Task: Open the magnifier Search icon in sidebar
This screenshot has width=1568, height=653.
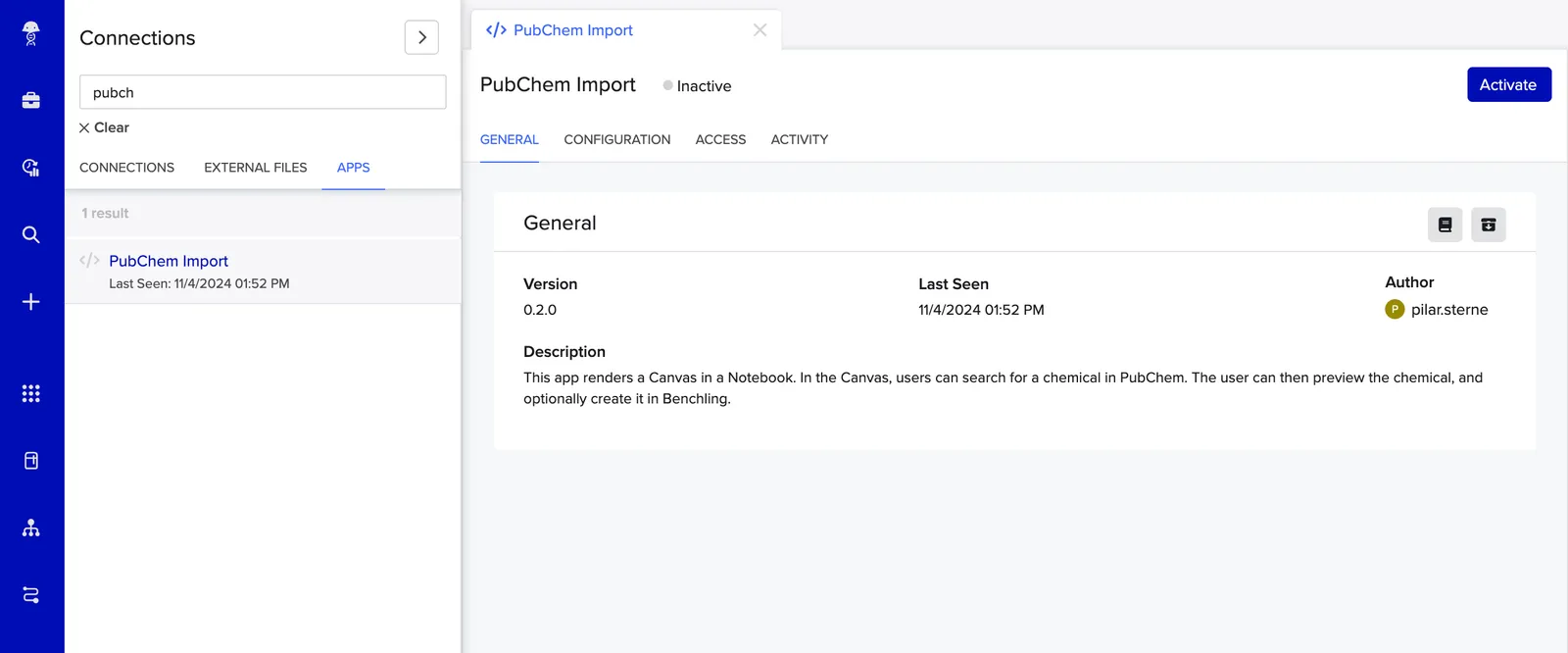Action: tap(31, 234)
